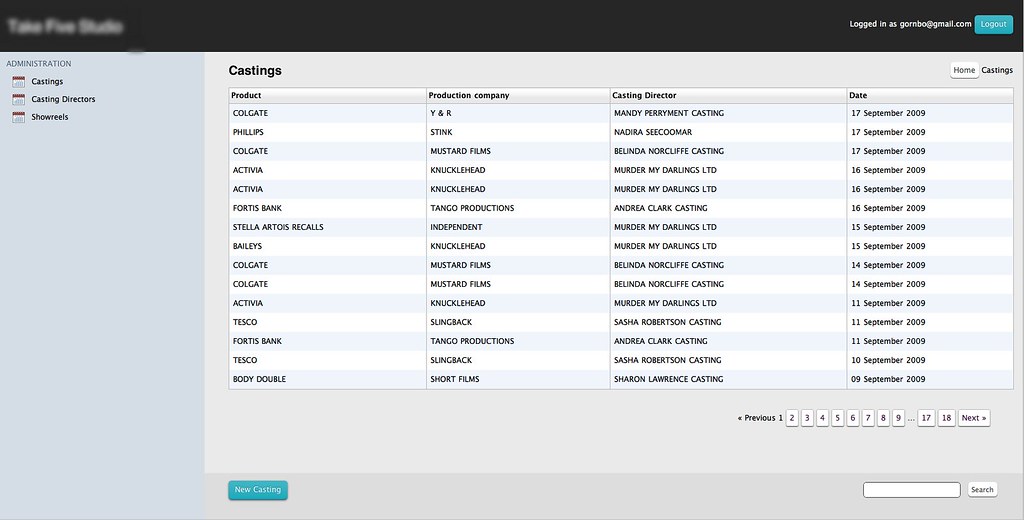The width and height of the screenshot is (1024, 520).
Task: Create a New Casting
Action: coord(258,490)
